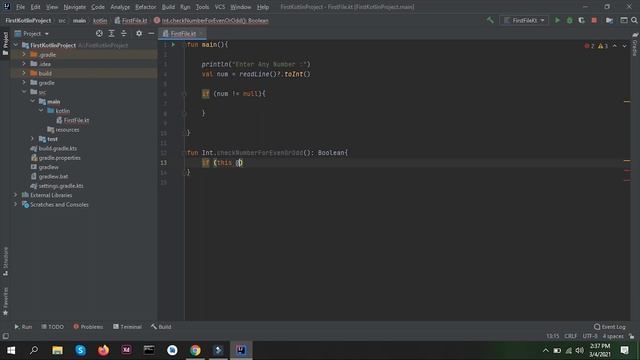The width and height of the screenshot is (640, 360).
Task: Open the Run tool window
Action: tap(23, 327)
